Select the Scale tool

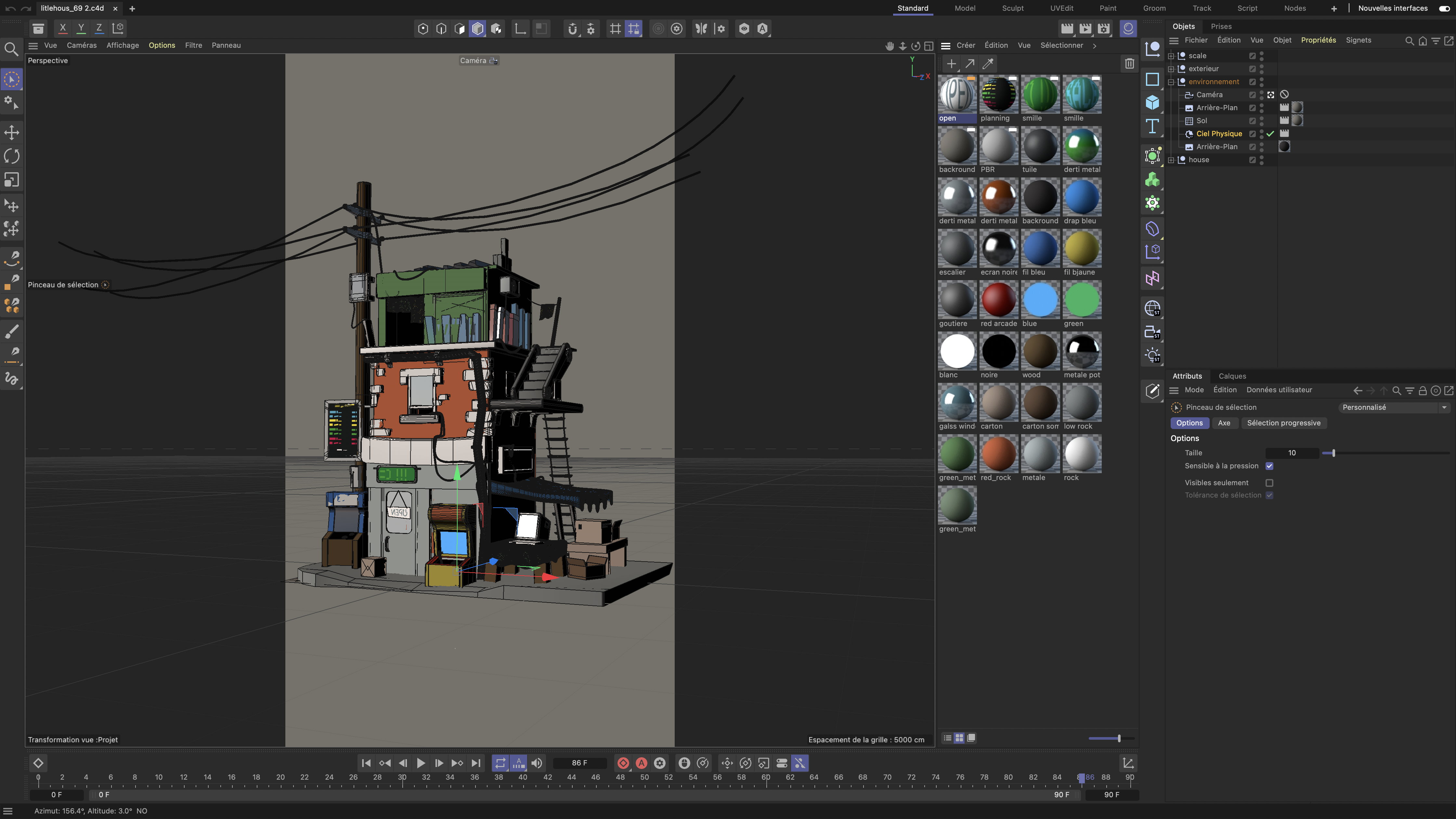[12, 180]
